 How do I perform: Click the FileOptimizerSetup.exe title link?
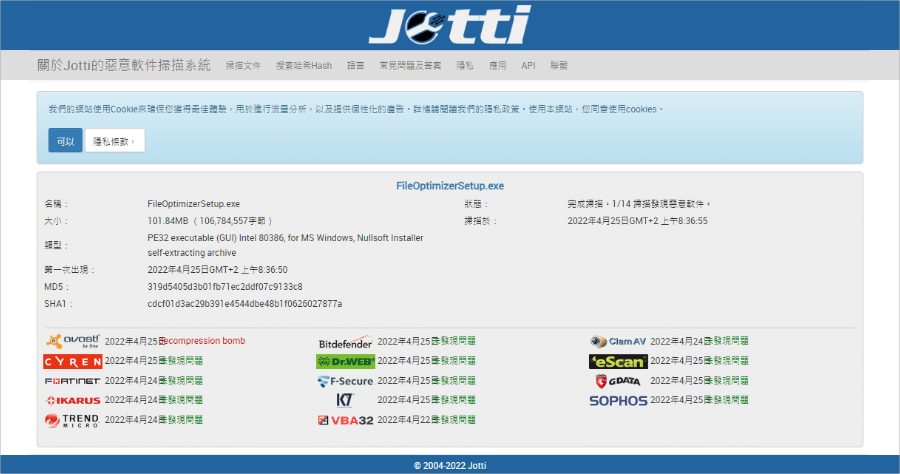450,186
